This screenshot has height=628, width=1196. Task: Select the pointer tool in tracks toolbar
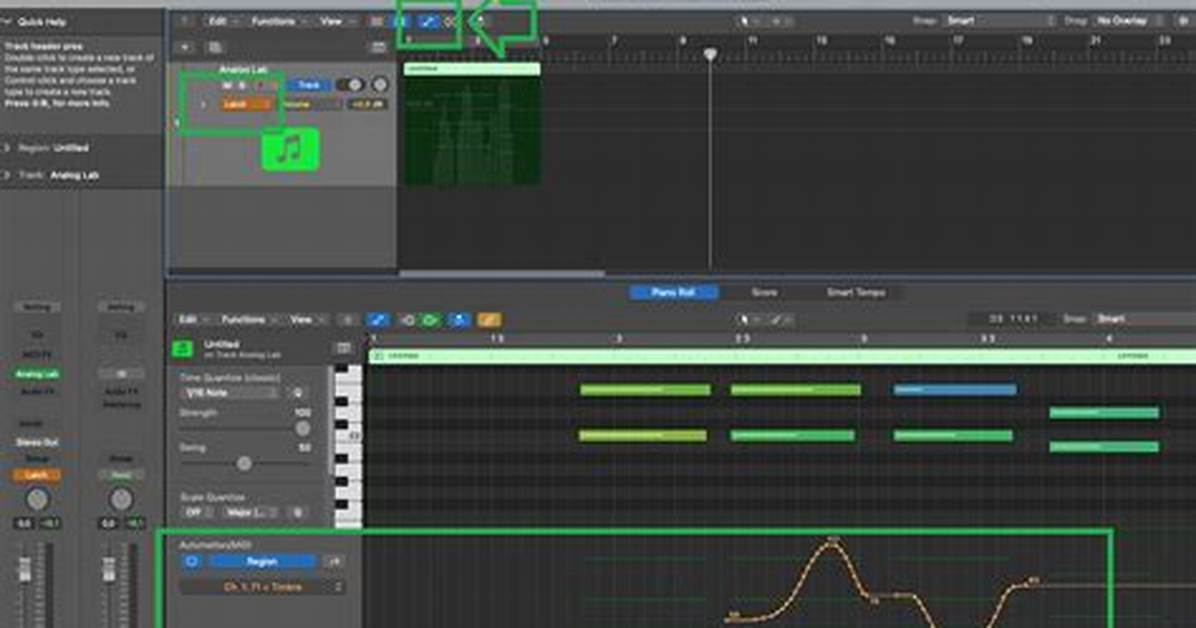pos(748,21)
